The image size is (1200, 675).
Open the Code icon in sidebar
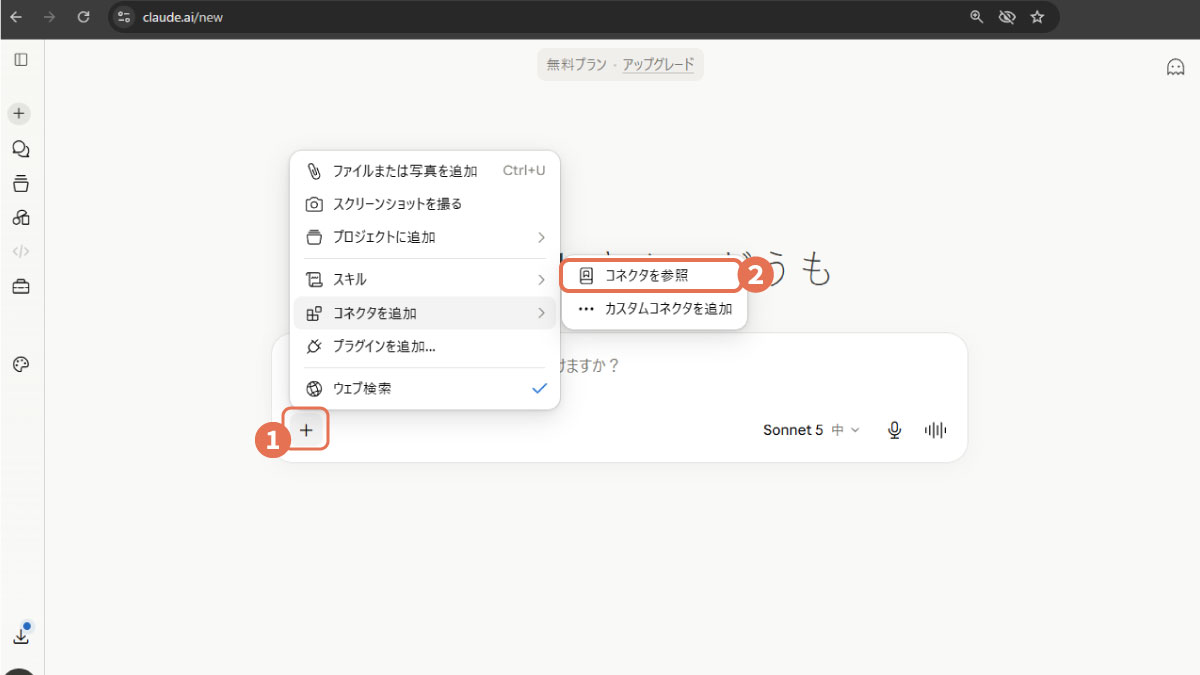click(20, 252)
